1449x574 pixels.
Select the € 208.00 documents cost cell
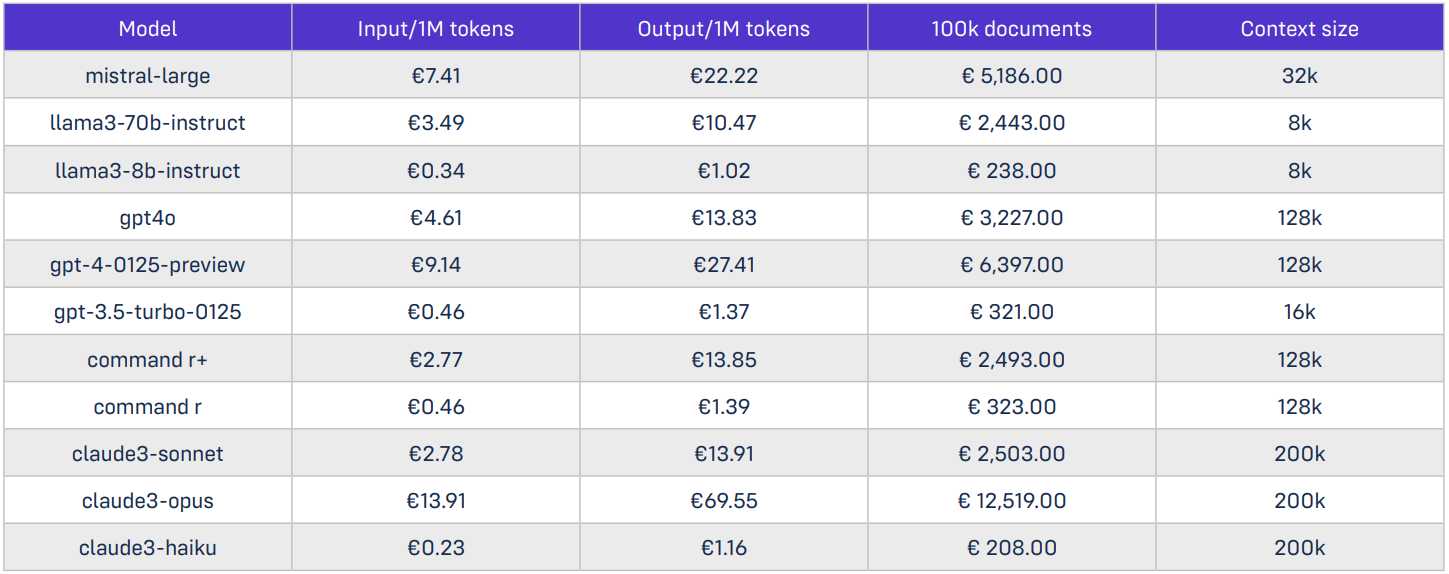[1011, 548]
